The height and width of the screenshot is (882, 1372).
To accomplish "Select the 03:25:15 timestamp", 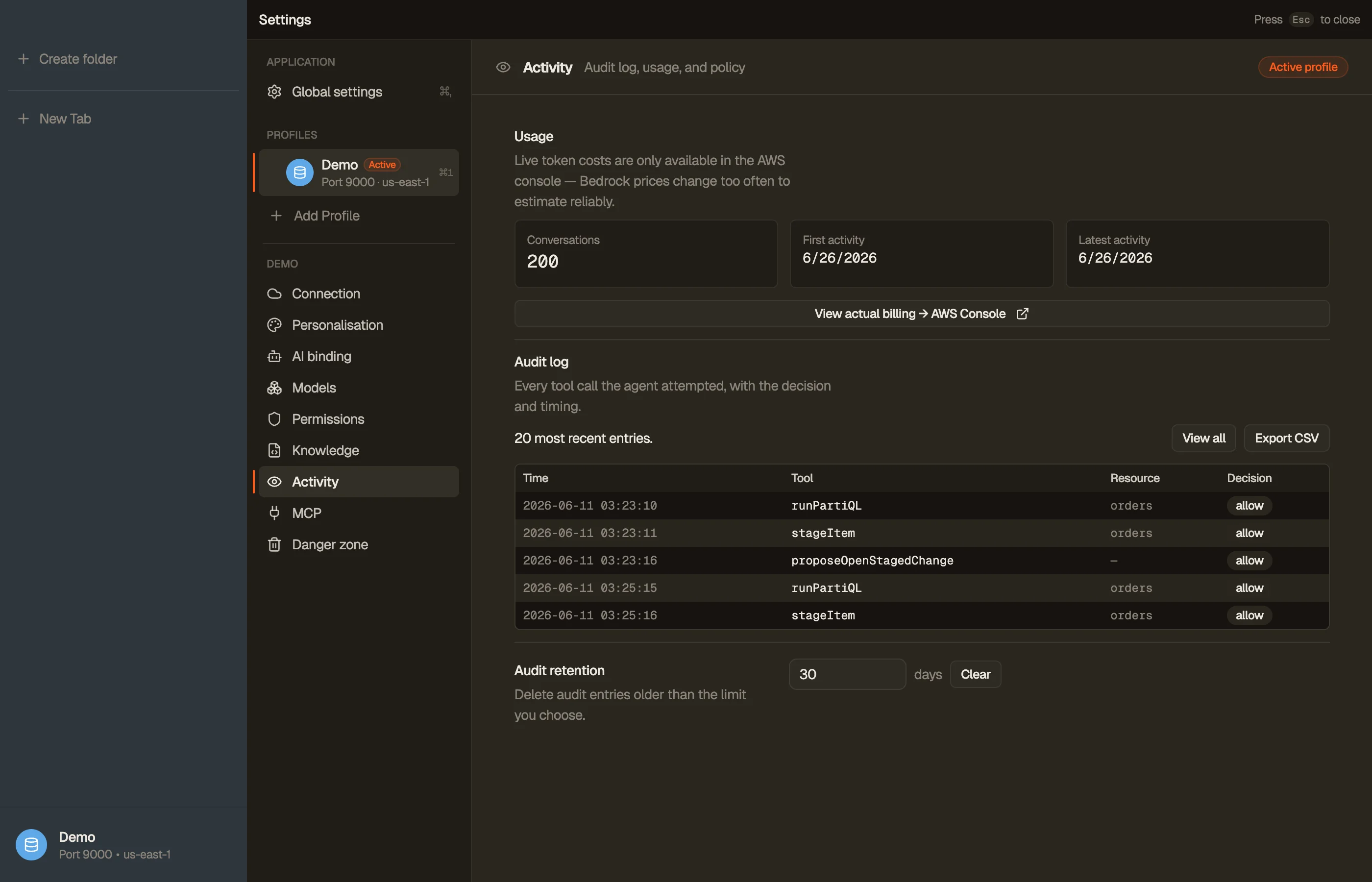I will click(589, 588).
